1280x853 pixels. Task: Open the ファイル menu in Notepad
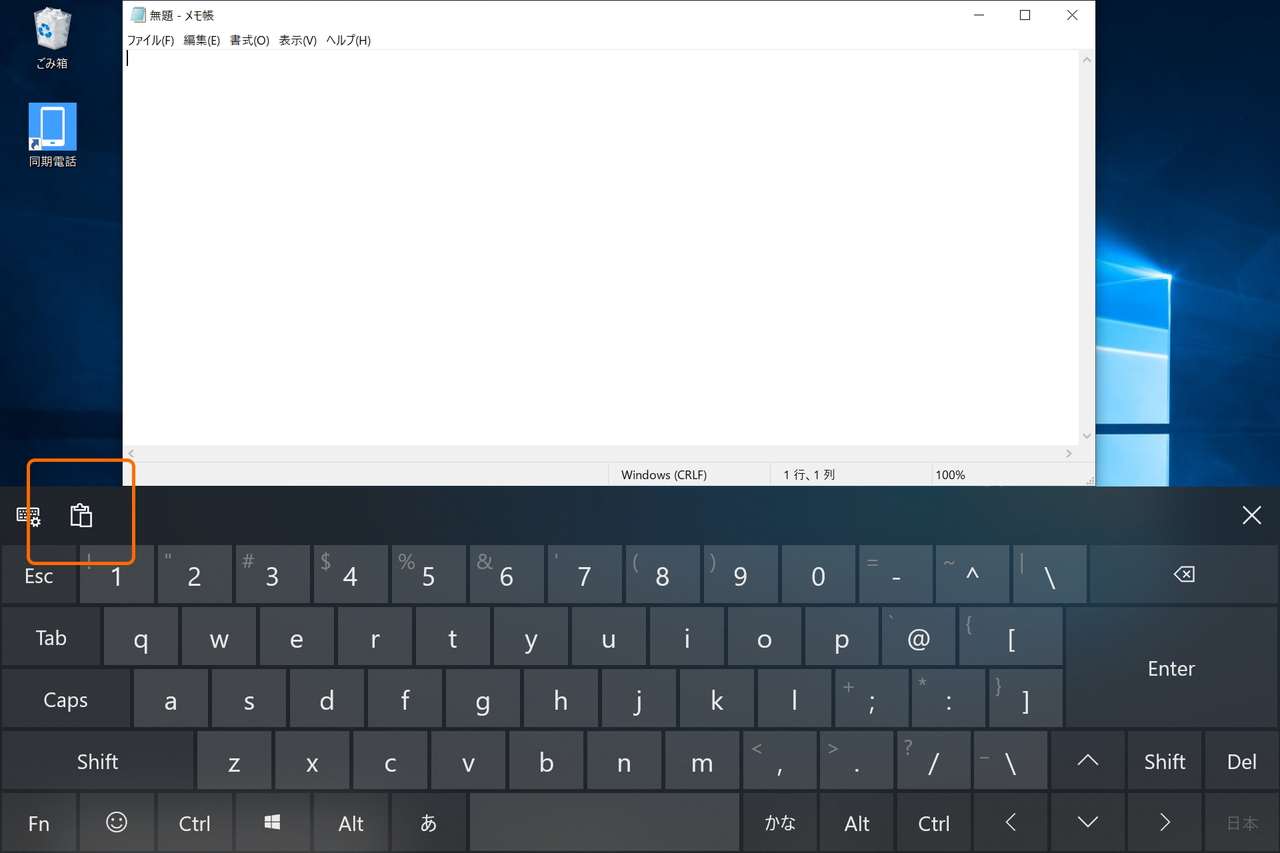150,40
